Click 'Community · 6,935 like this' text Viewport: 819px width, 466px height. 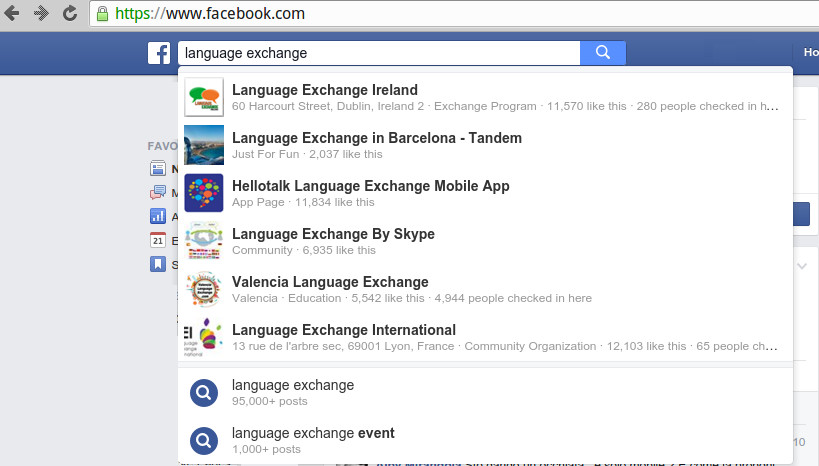(303, 250)
